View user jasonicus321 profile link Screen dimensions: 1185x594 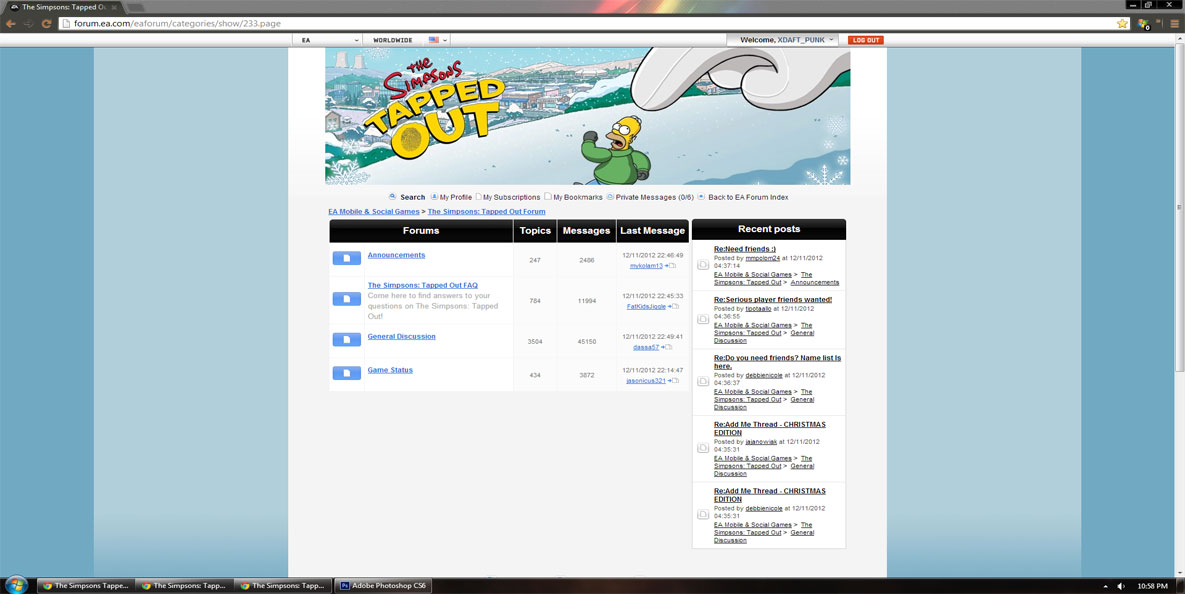point(646,381)
